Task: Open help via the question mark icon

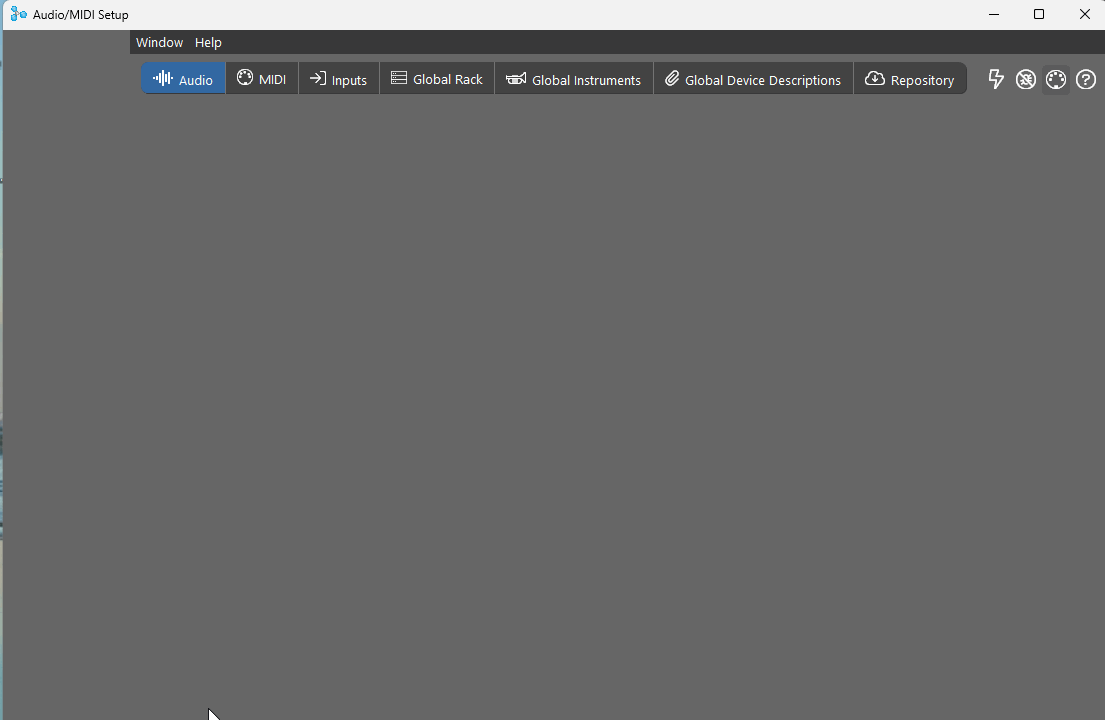Action: pyautogui.click(x=1086, y=80)
